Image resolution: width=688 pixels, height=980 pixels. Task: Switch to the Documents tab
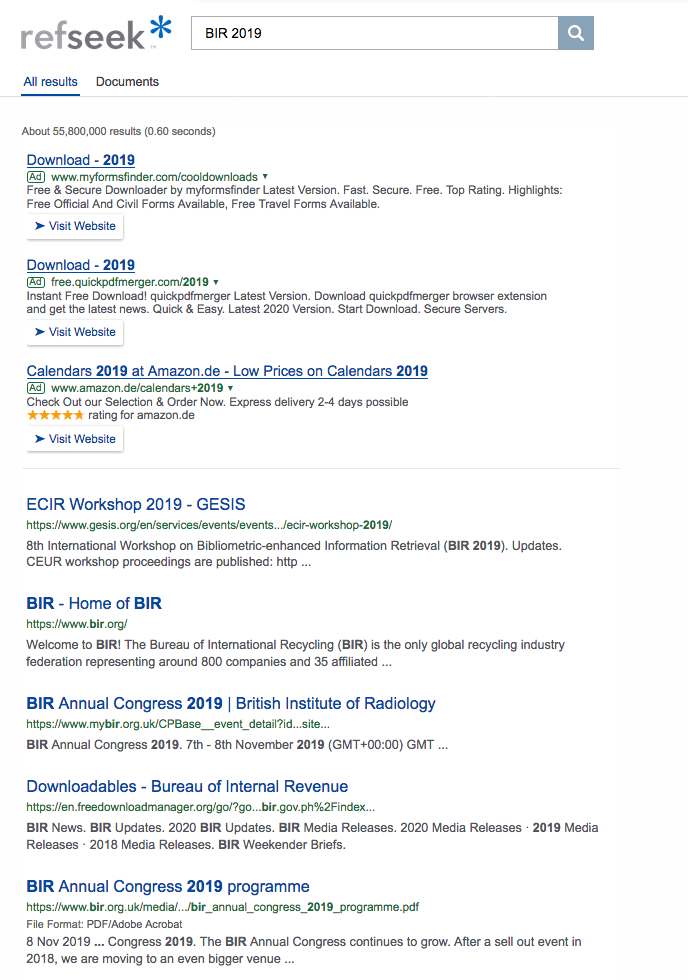pos(127,82)
